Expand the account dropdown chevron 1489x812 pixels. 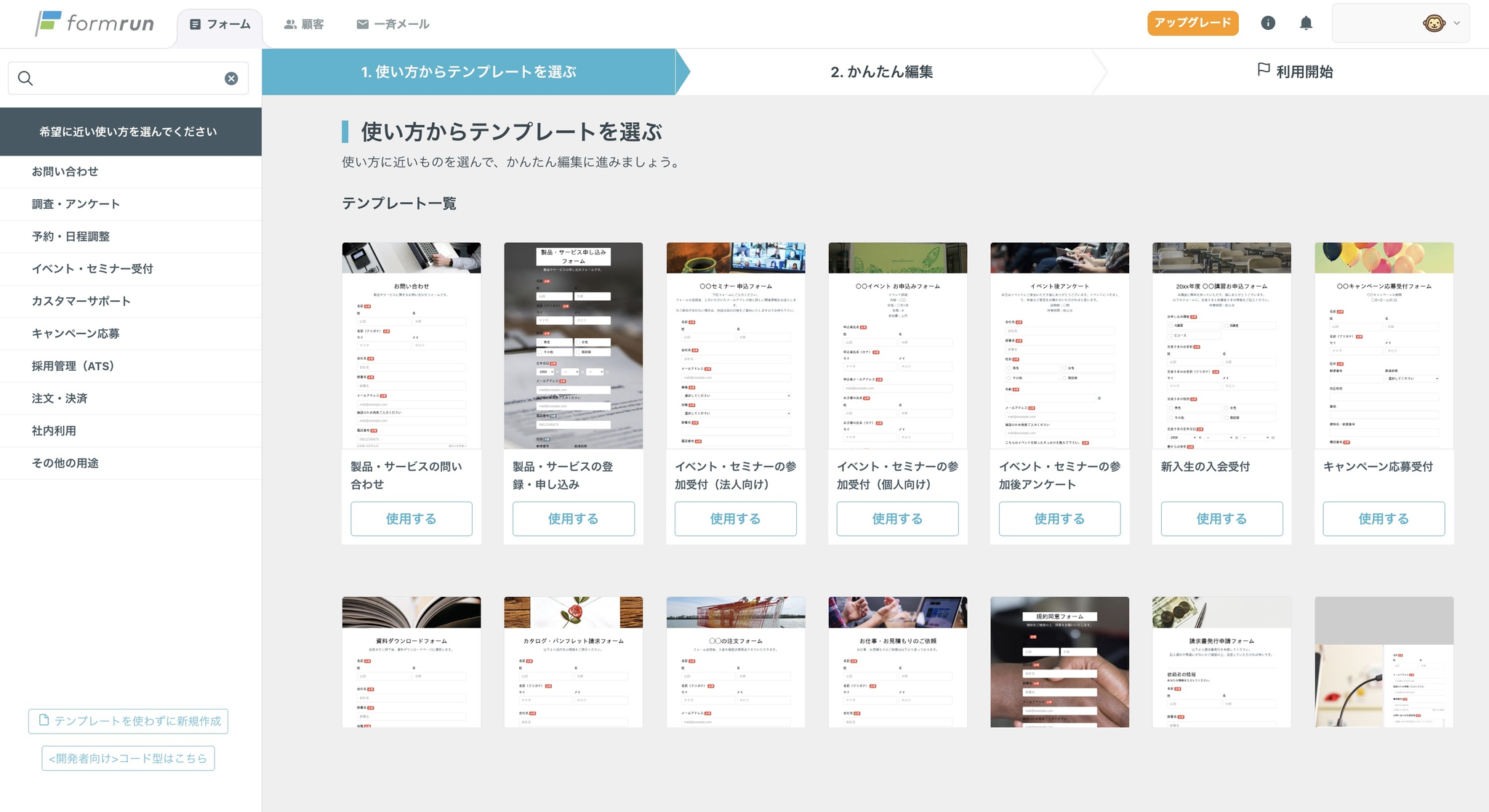pos(1457,23)
